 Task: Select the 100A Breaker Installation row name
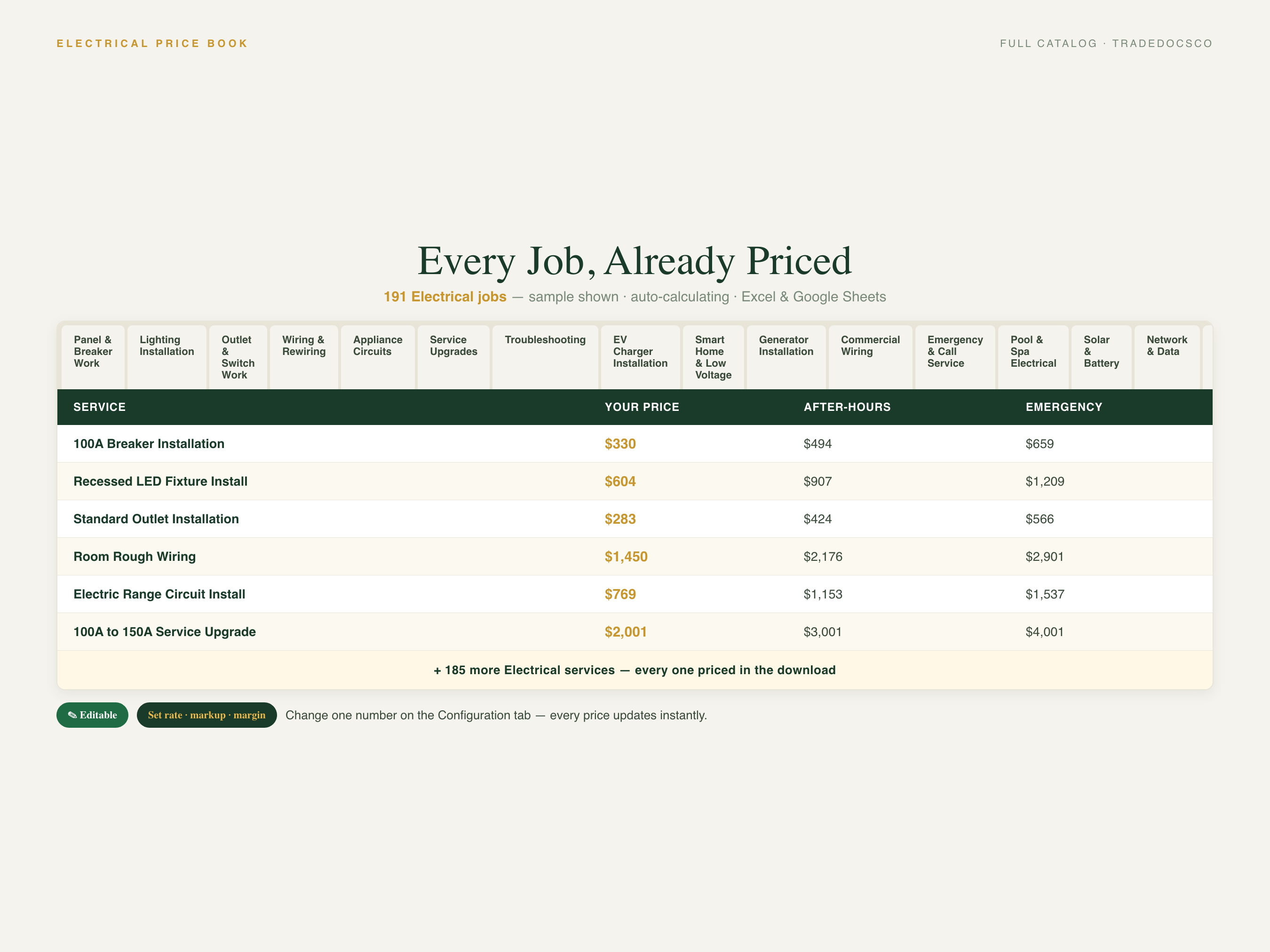(149, 444)
